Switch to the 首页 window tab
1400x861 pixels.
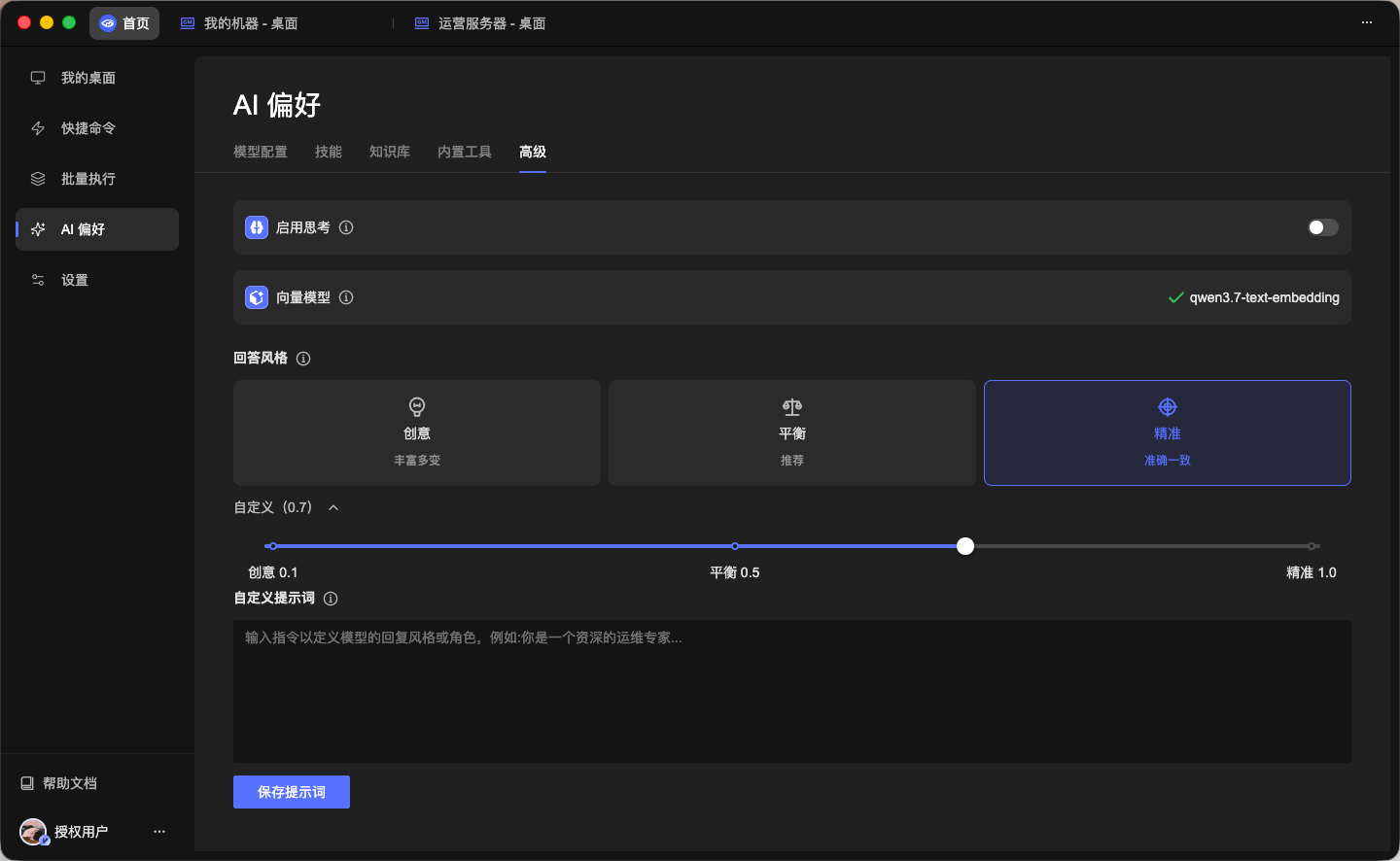tap(124, 23)
